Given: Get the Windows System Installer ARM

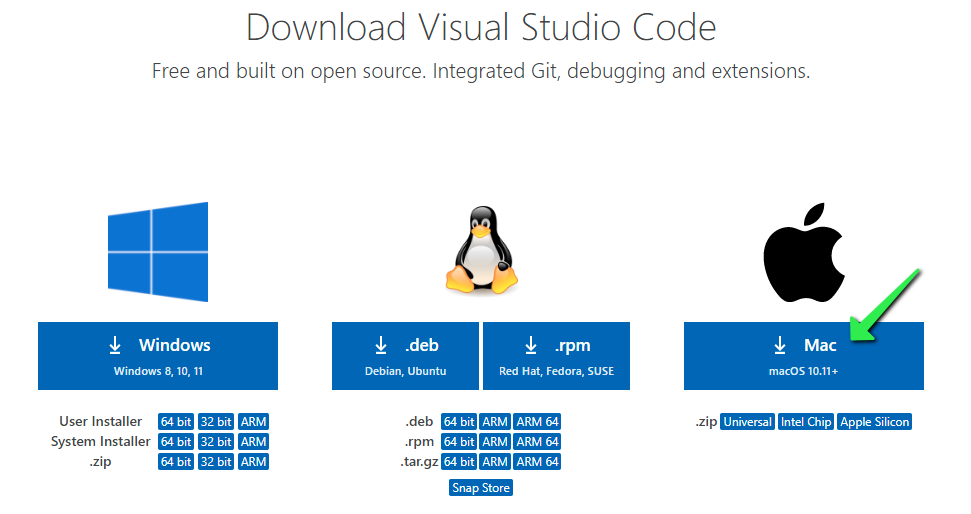Looking at the screenshot, I should point(253,442).
